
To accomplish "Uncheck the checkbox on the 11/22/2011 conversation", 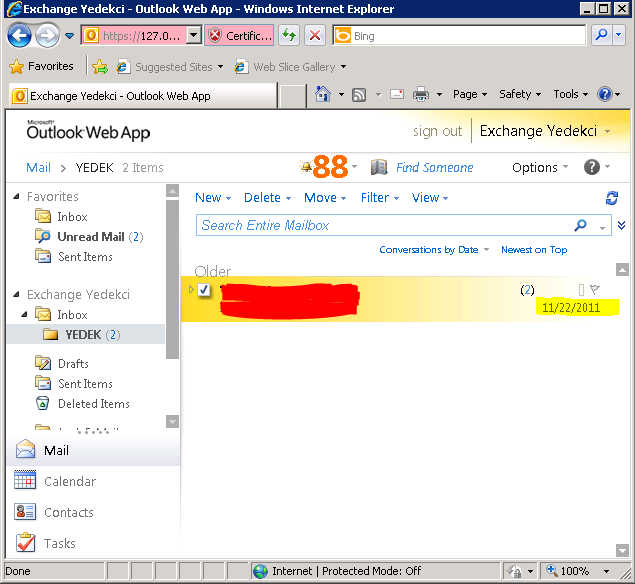I will point(204,290).
